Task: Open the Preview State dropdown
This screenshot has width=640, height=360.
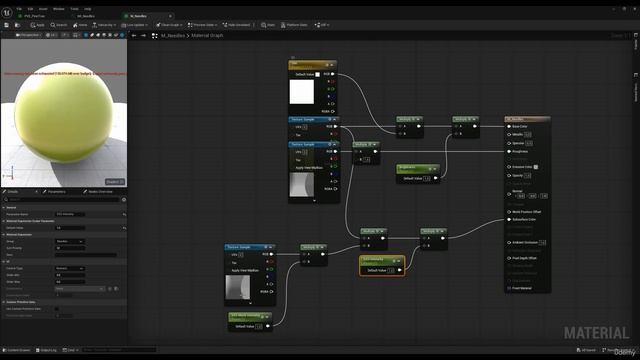Action: point(202,25)
